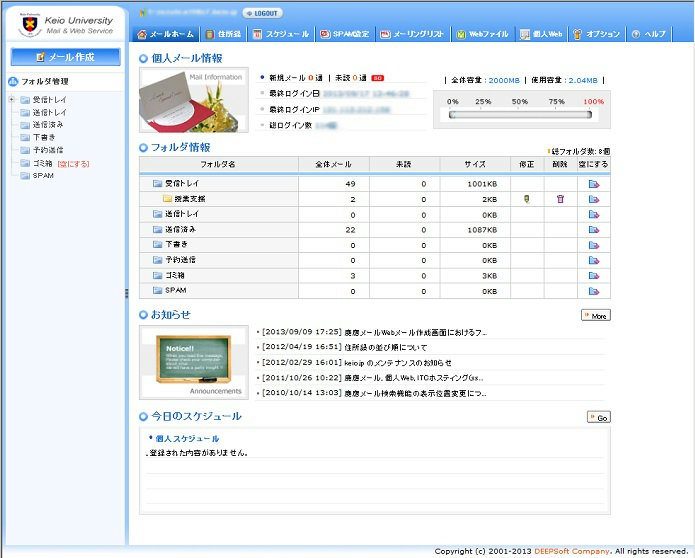The image size is (695, 558).
Task: Click the フォルダ管理 icon in sidebar
Action: (x=12, y=81)
